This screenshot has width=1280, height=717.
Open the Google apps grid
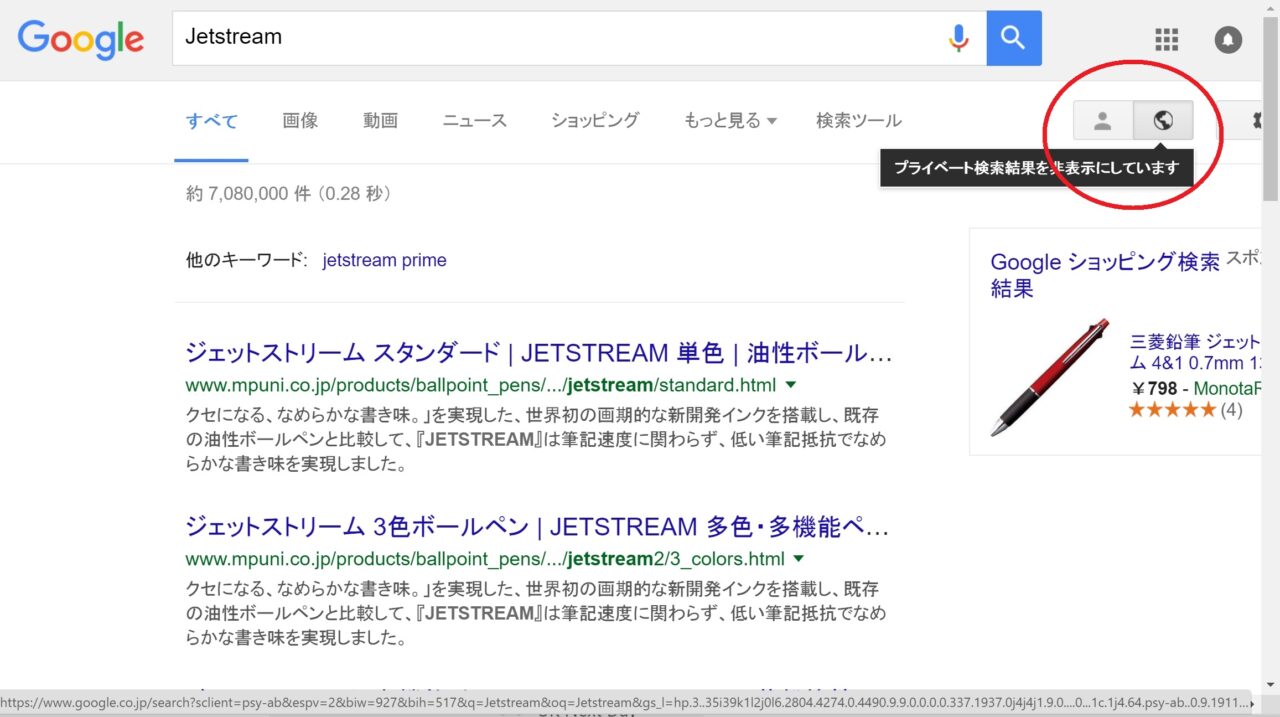point(1166,39)
